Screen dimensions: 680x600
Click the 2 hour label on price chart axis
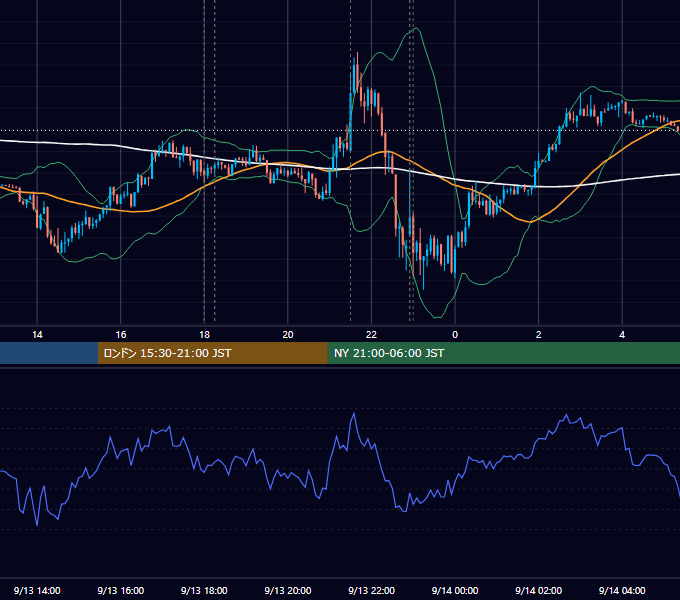coord(539,335)
